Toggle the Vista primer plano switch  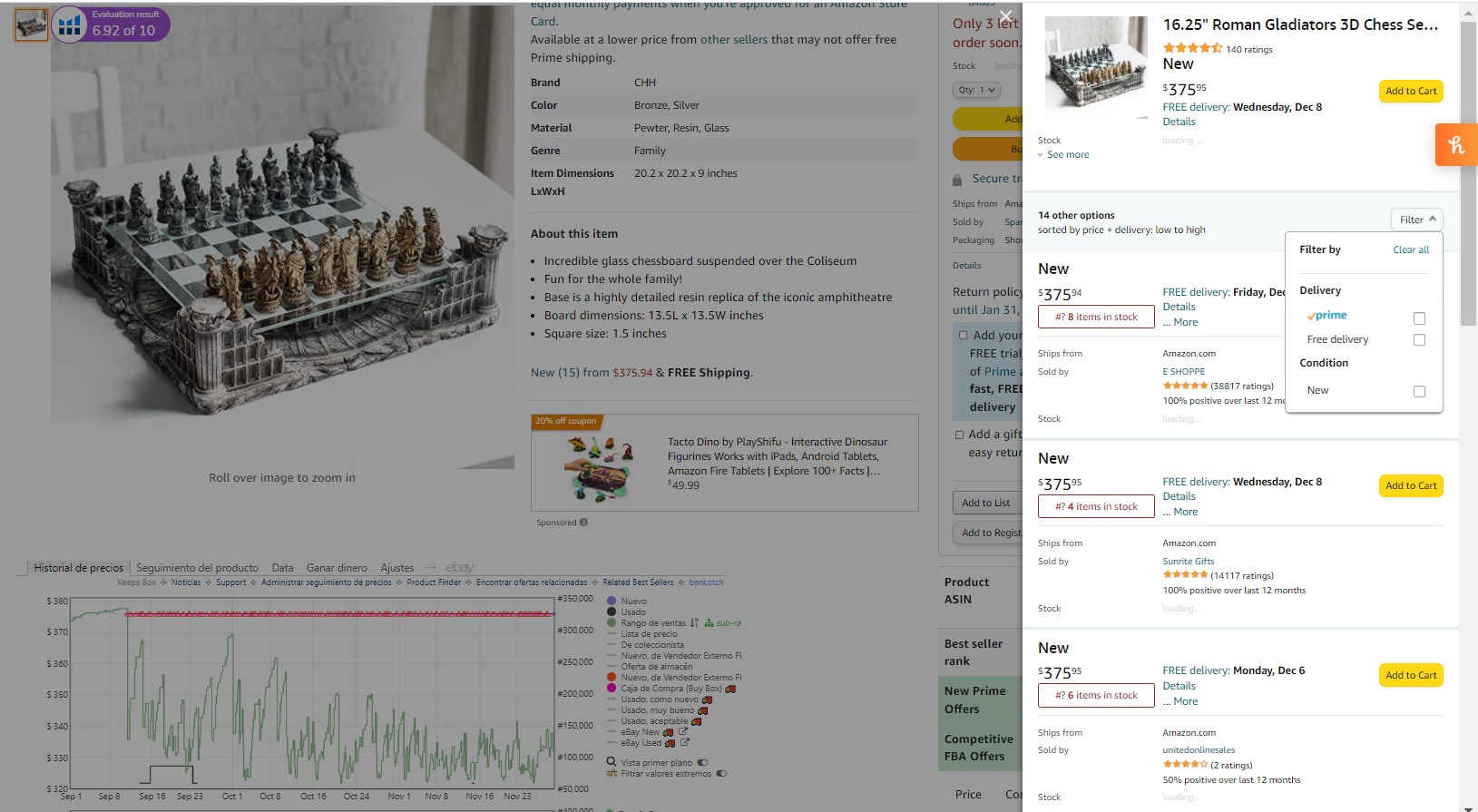coord(702,763)
